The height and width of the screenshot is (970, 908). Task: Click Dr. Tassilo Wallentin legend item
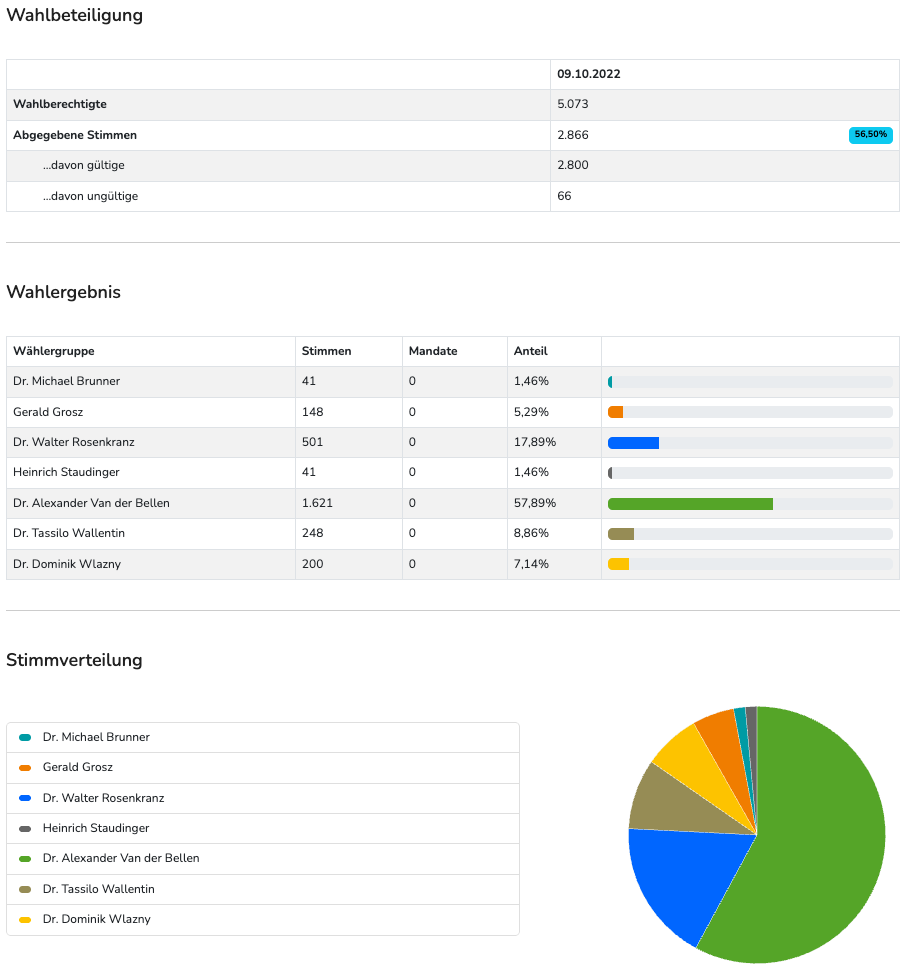[x=98, y=889]
